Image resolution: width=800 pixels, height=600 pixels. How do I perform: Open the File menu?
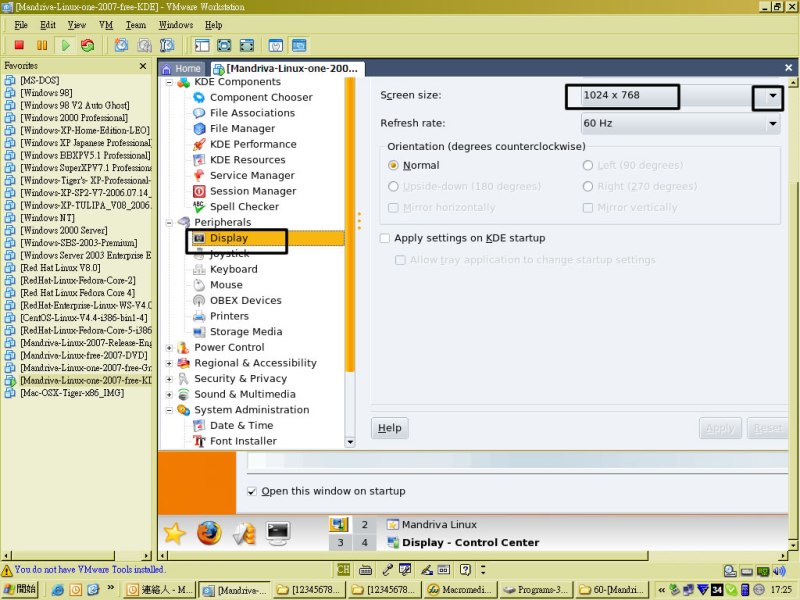coord(21,25)
